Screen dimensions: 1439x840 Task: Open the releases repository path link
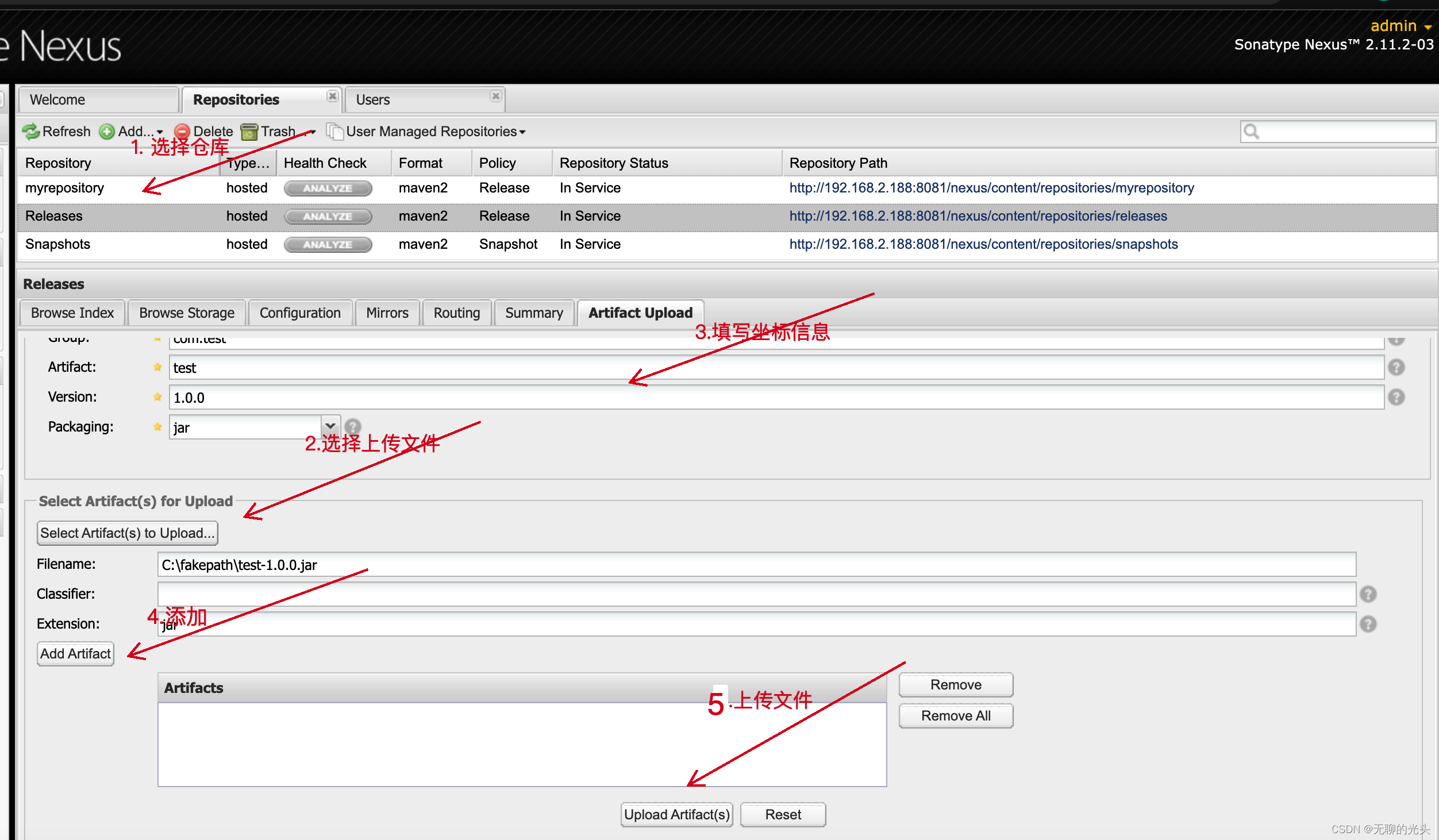(x=978, y=217)
